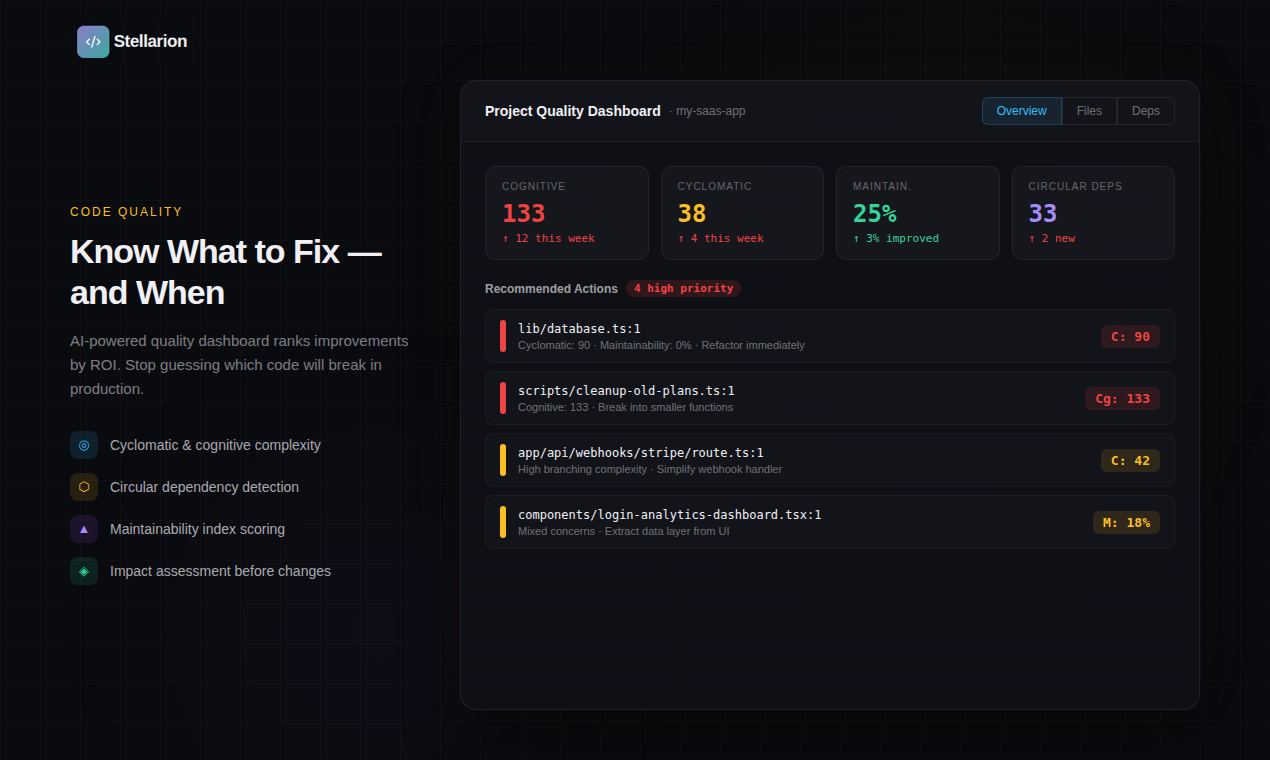Switch to the Files tab
This screenshot has width=1270, height=760.
pos(1089,110)
